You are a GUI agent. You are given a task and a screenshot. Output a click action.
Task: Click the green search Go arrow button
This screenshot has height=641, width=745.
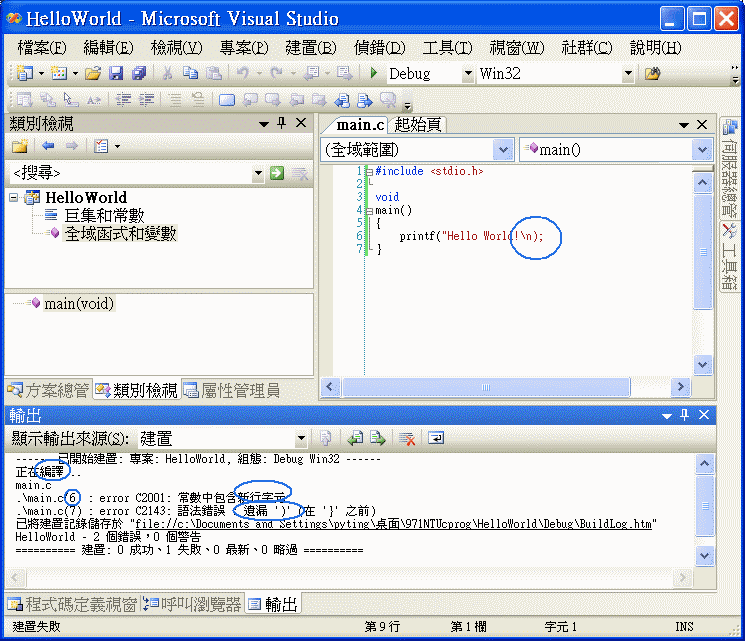(277, 173)
